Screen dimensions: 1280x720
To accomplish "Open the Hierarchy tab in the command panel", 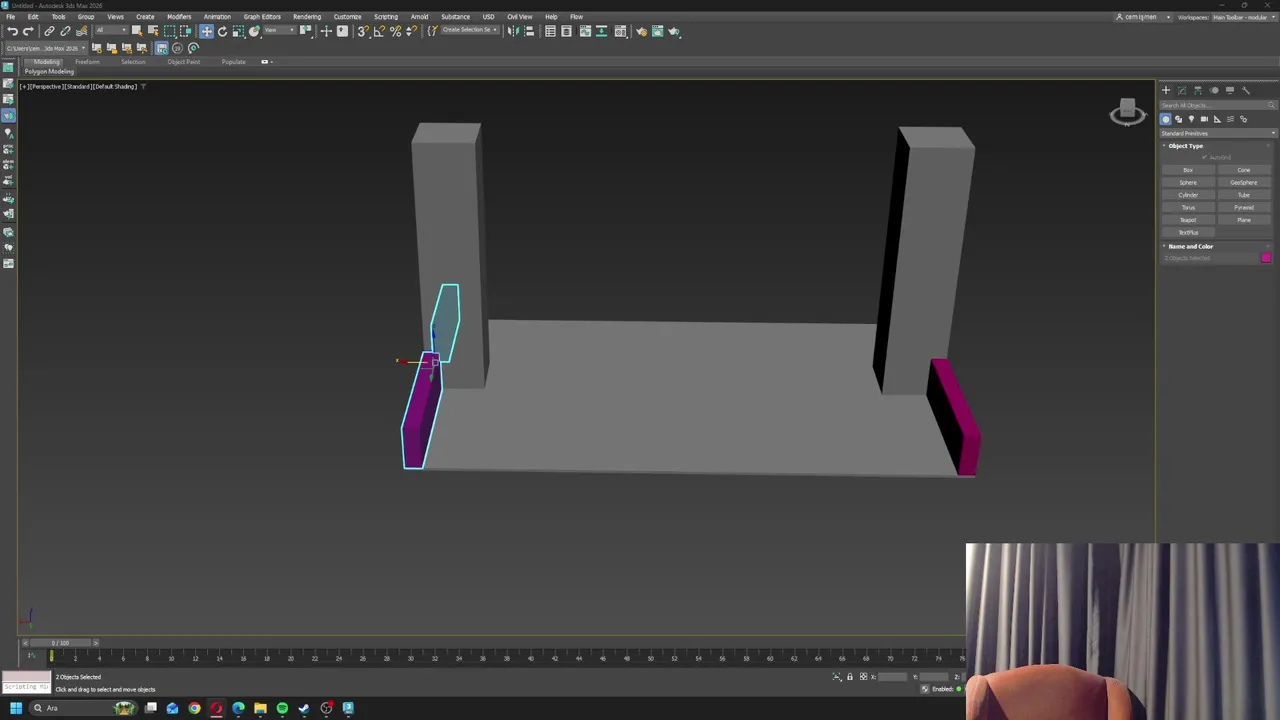I will [x=1197, y=90].
